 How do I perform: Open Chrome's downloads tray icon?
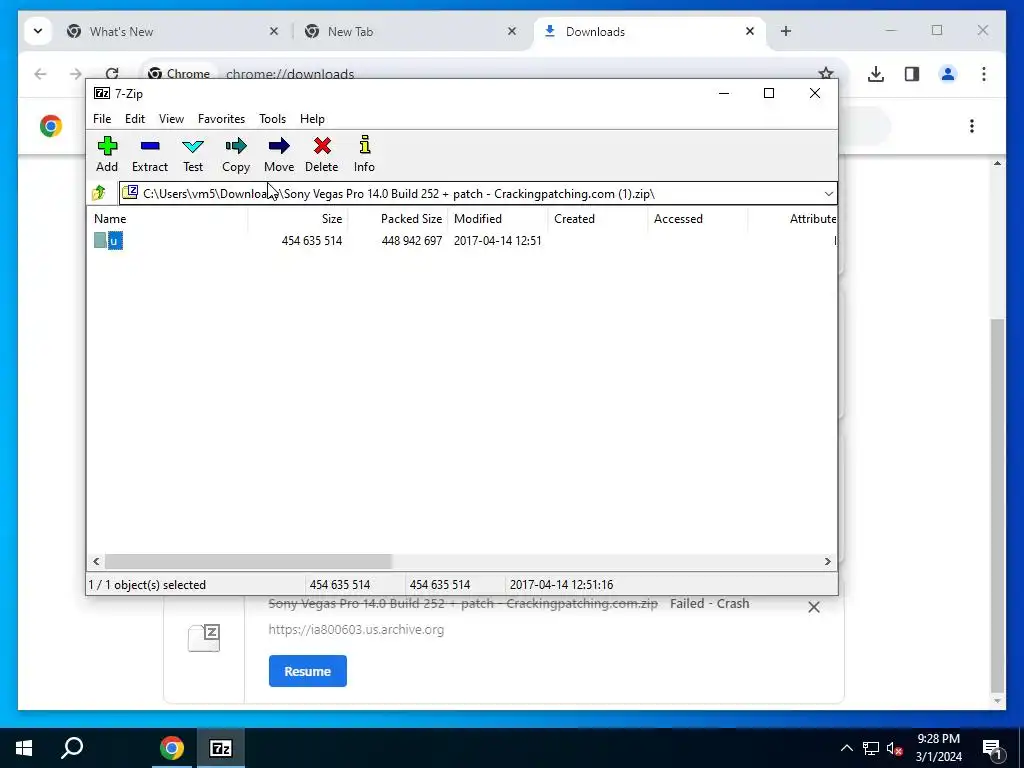pyautogui.click(x=876, y=74)
